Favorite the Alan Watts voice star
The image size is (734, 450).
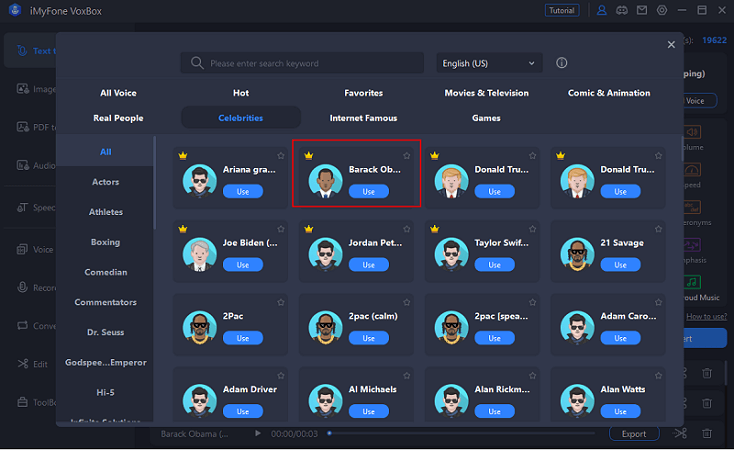tap(658, 376)
